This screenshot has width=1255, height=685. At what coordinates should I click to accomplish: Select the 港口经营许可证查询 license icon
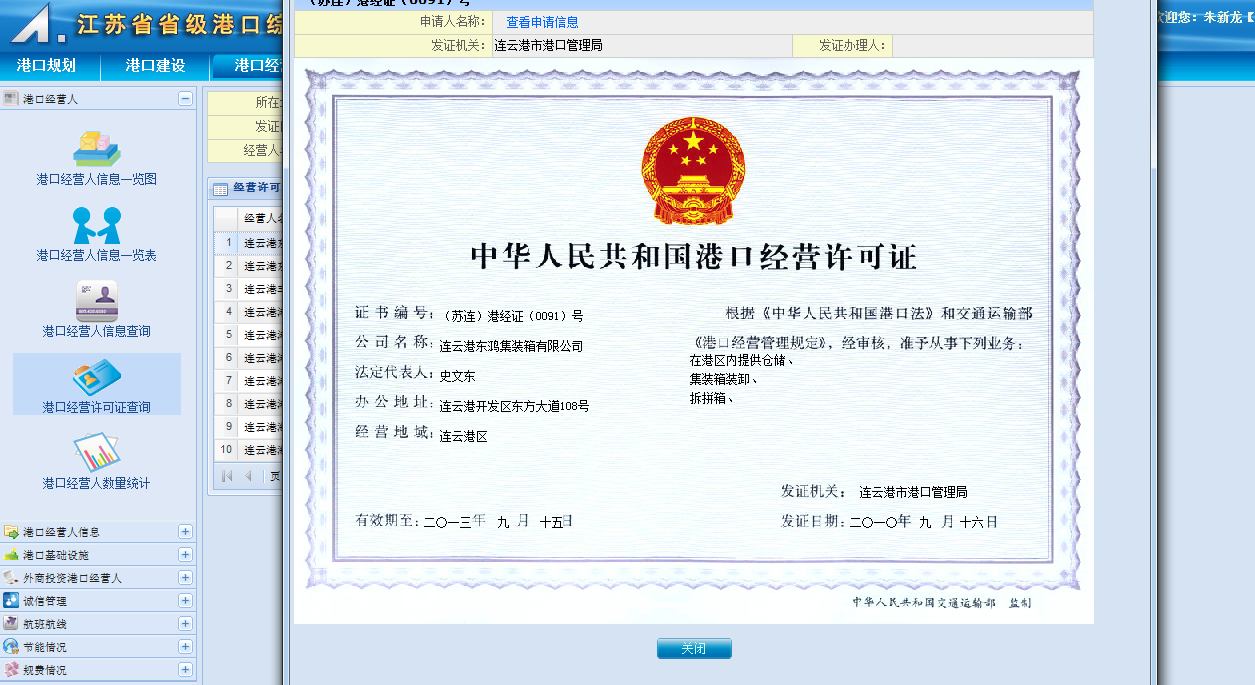[96, 377]
